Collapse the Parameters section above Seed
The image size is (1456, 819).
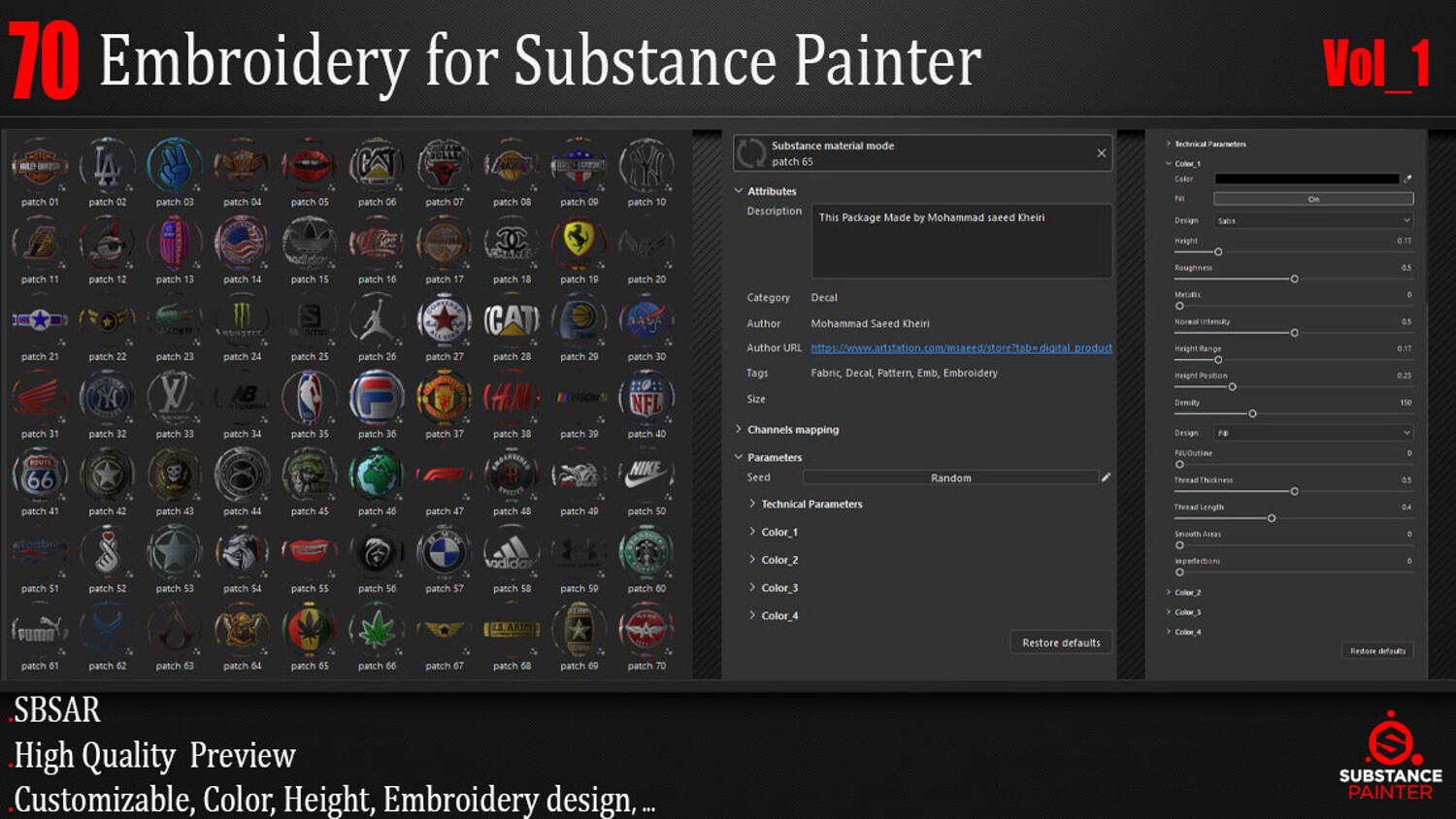[x=739, y=457]
